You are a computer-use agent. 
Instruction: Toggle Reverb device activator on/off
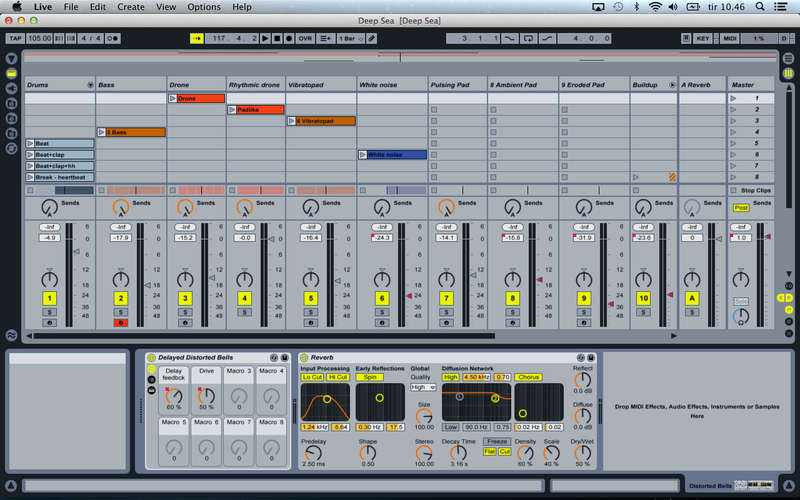point(304,358)
